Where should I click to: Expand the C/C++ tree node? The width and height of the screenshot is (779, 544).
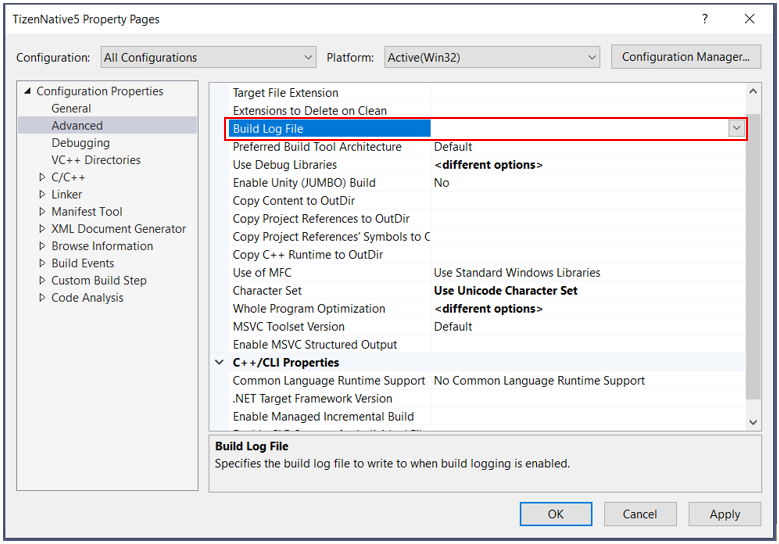click(42, 177)
